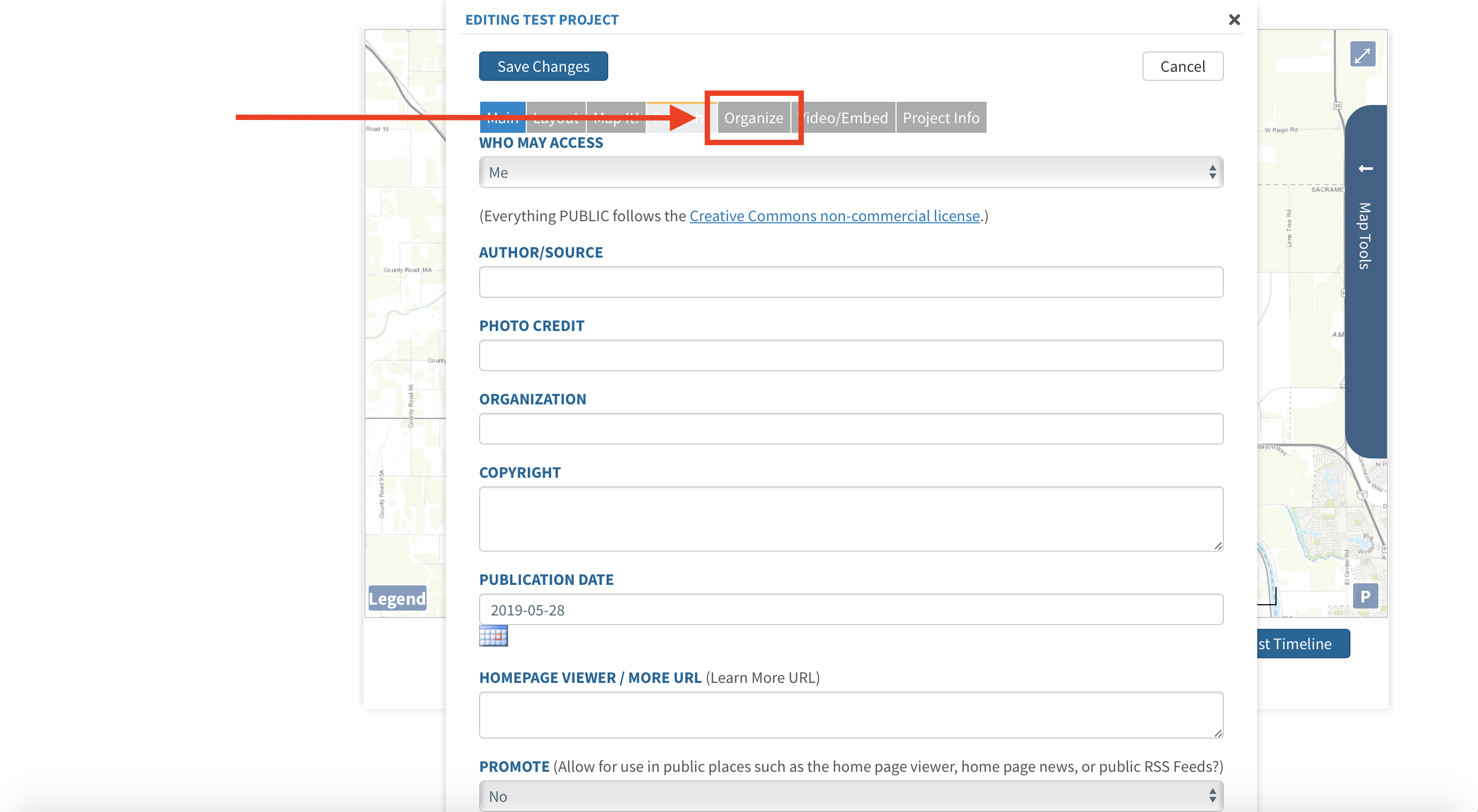Click the map fullscreen expand icon
1478x812 pixels.
[1362, 55]
